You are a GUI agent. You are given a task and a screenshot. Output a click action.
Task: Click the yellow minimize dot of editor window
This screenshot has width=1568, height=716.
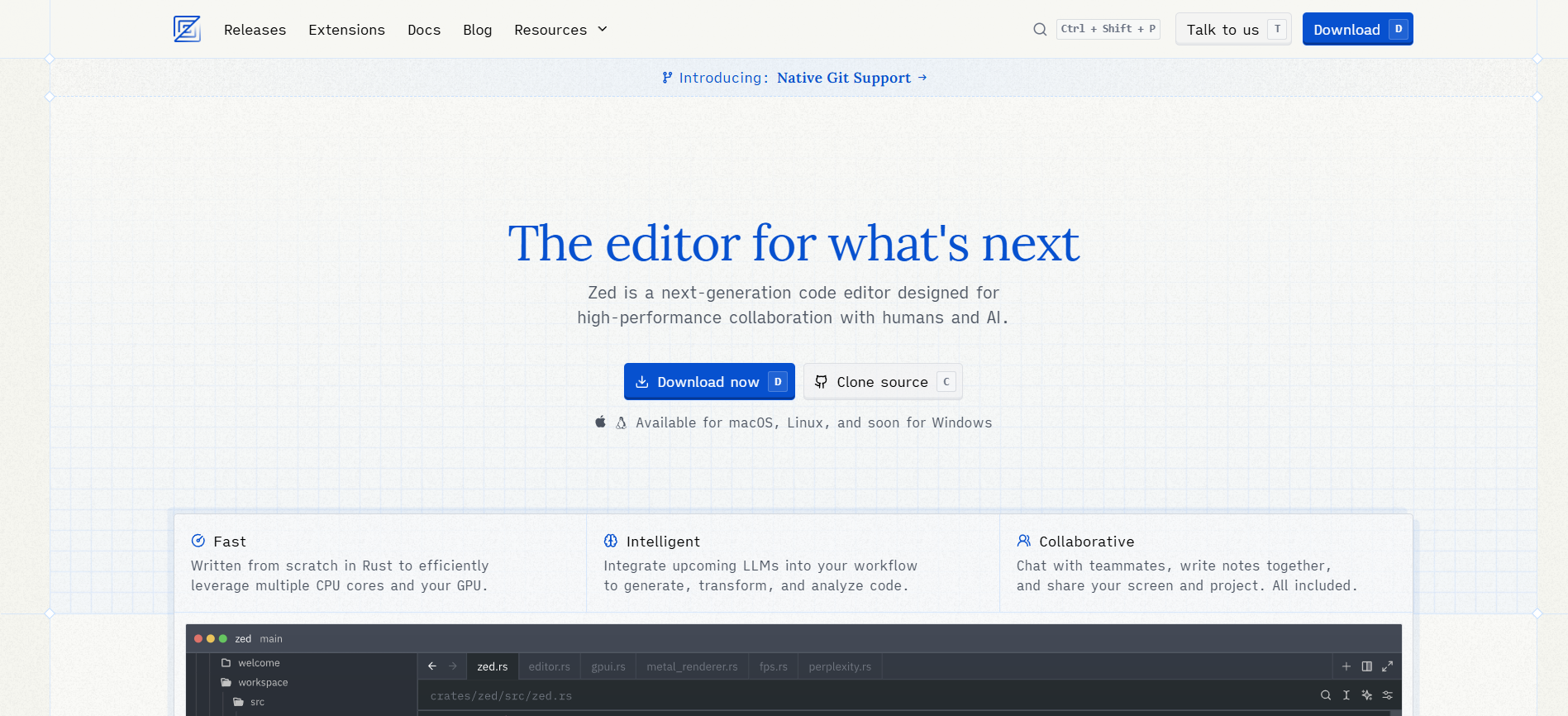click(x=211, y=639)
